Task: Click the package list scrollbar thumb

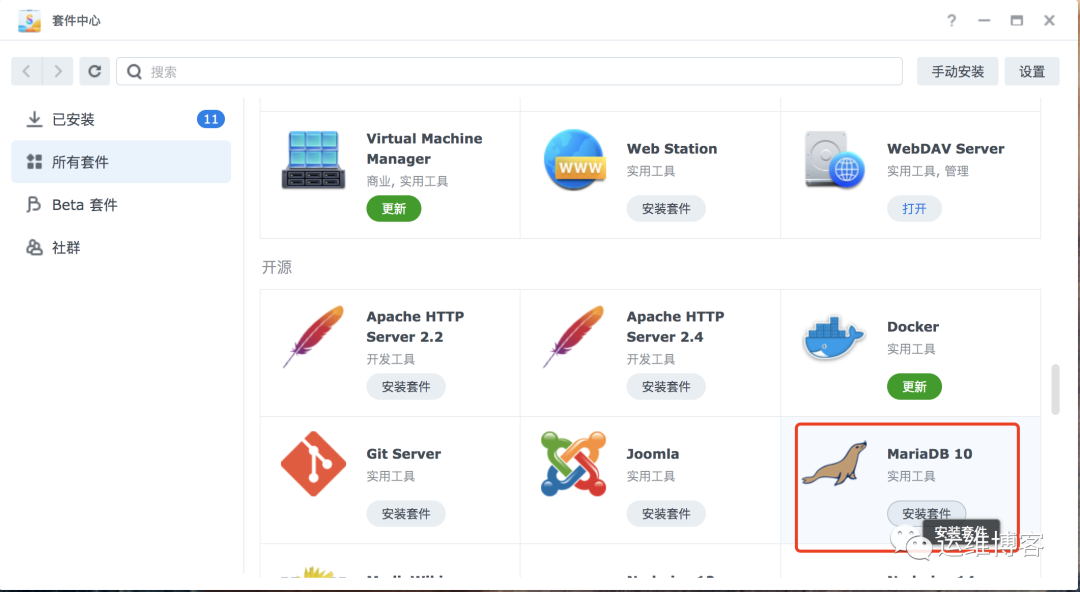Action: pos(1055,389)
